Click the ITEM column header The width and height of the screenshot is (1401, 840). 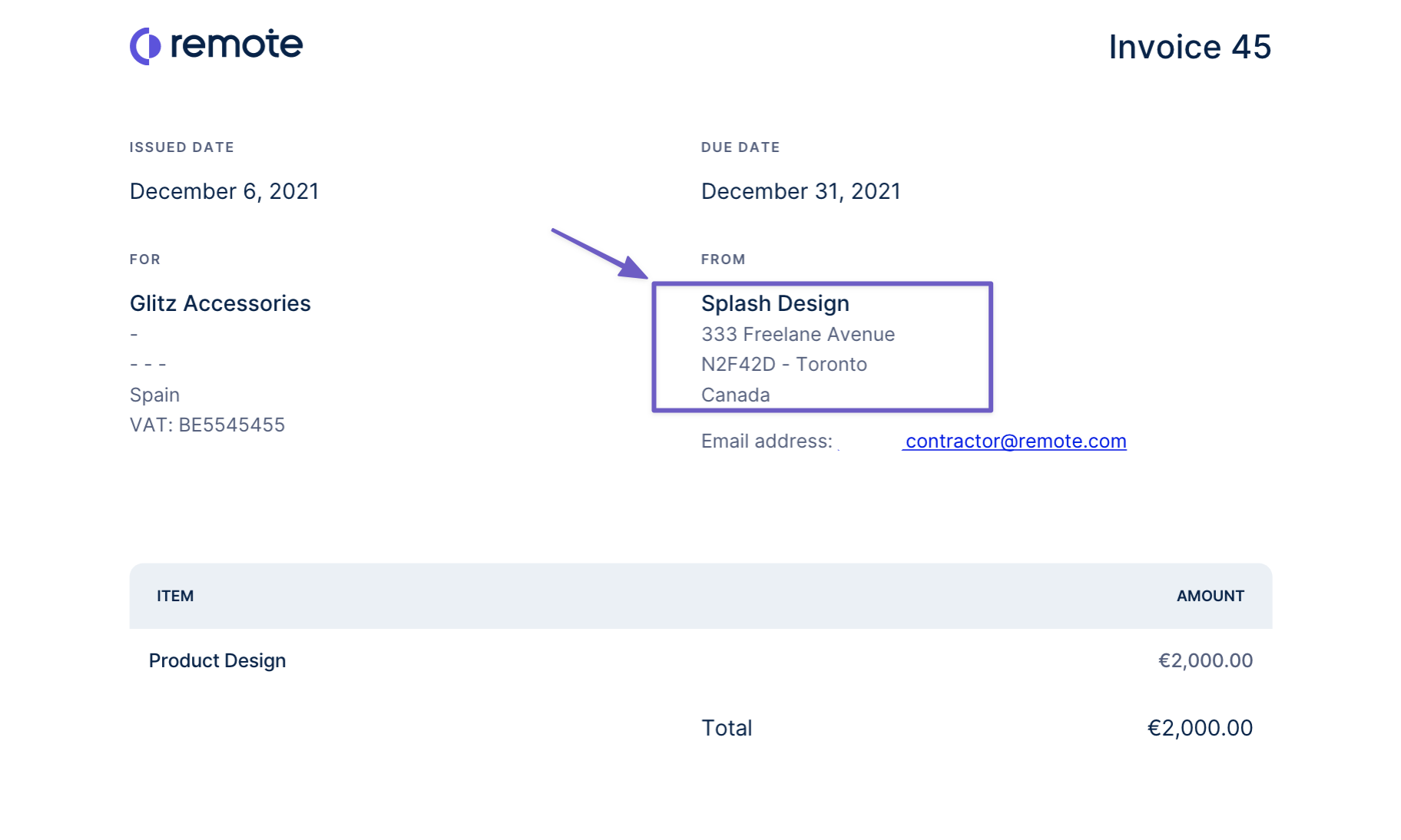175,596
